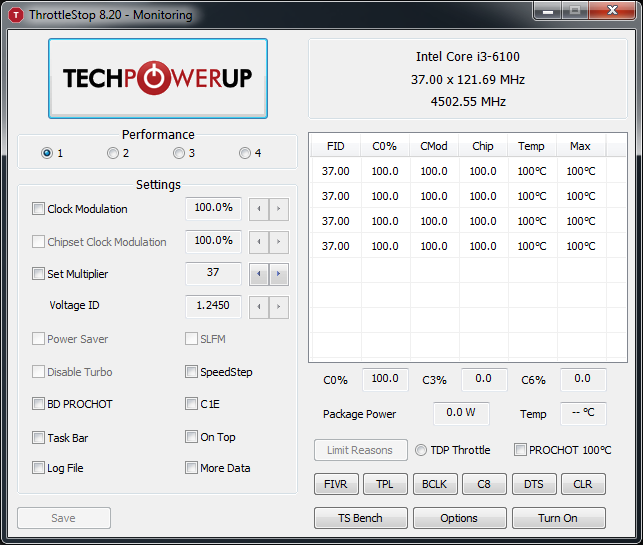The image size is (643, 545).
Task: Click the 'Intel Core i3-6100' text
Action: pos(468,57)
